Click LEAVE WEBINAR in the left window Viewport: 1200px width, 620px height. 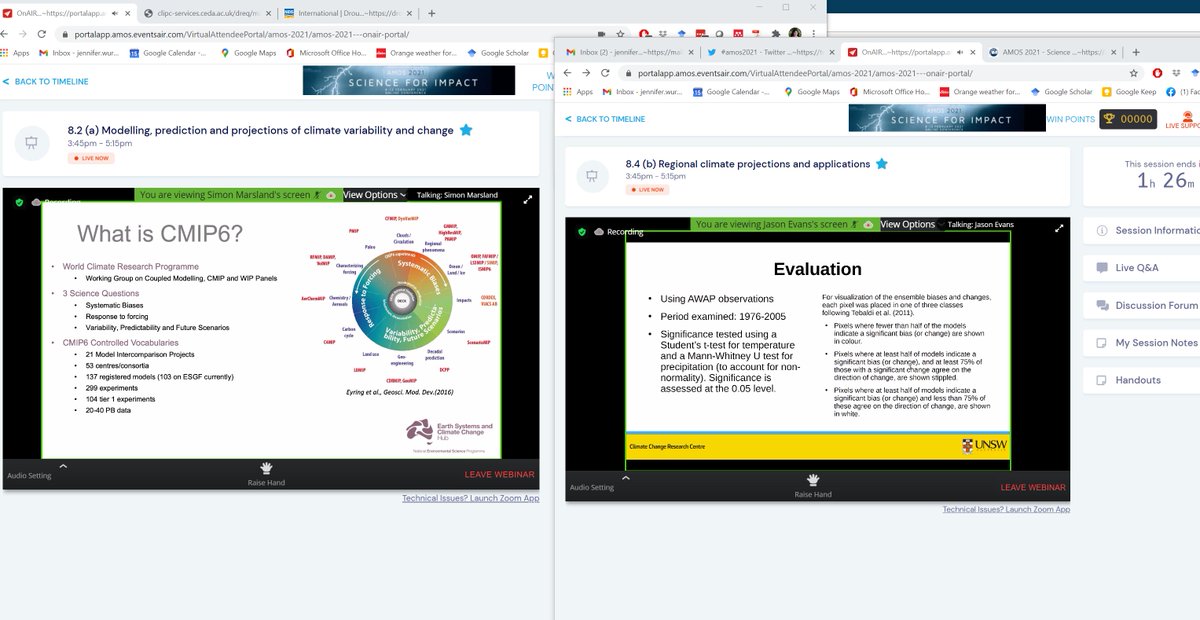click(499, 474)
